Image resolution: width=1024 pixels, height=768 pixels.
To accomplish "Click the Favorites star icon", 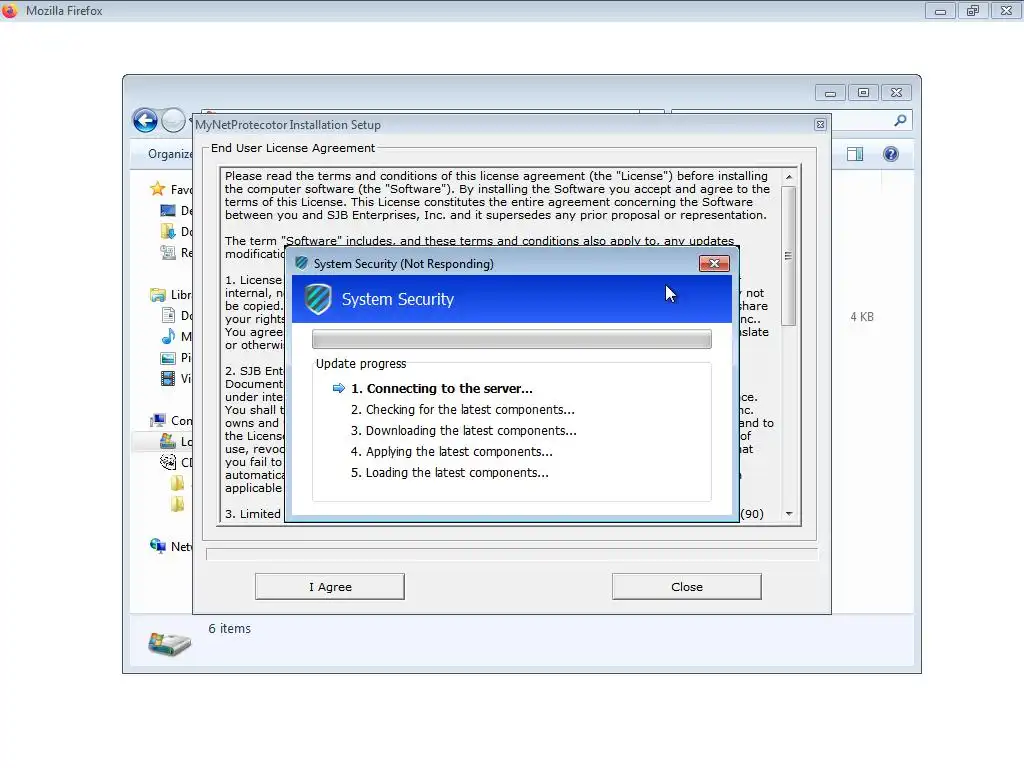I will click(x=157, y=189).
